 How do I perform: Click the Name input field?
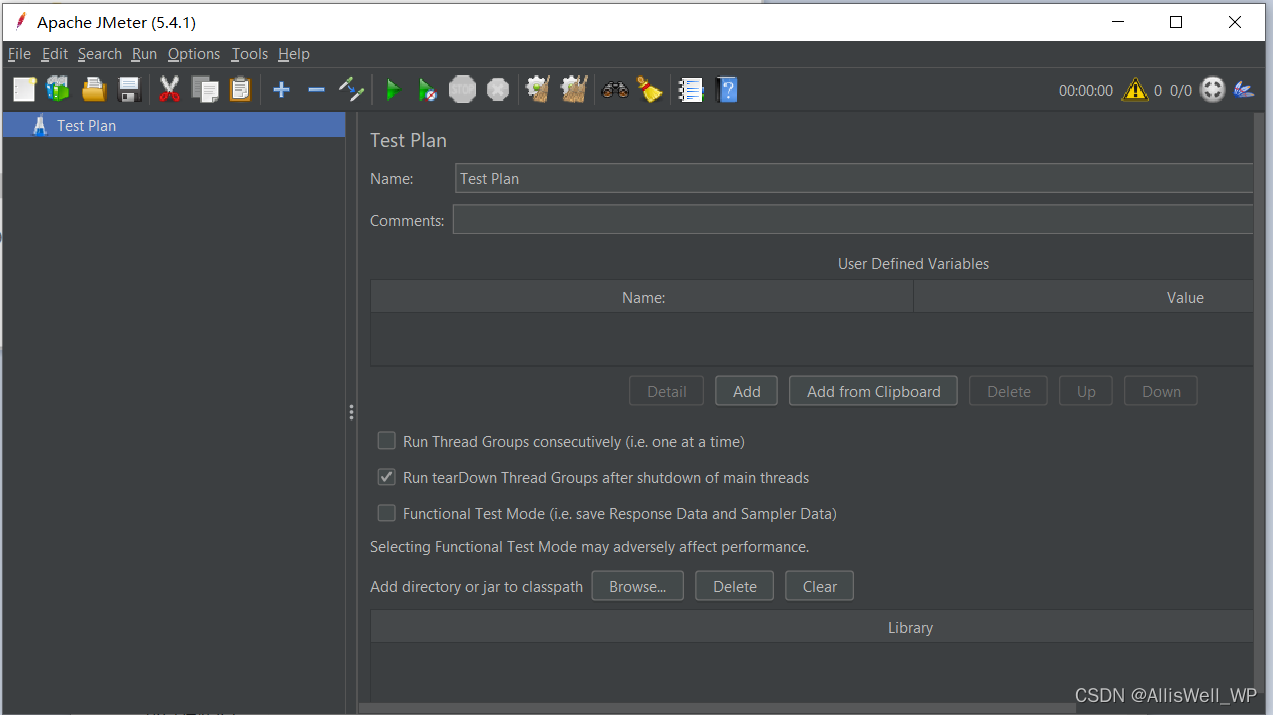pos(854,179)
